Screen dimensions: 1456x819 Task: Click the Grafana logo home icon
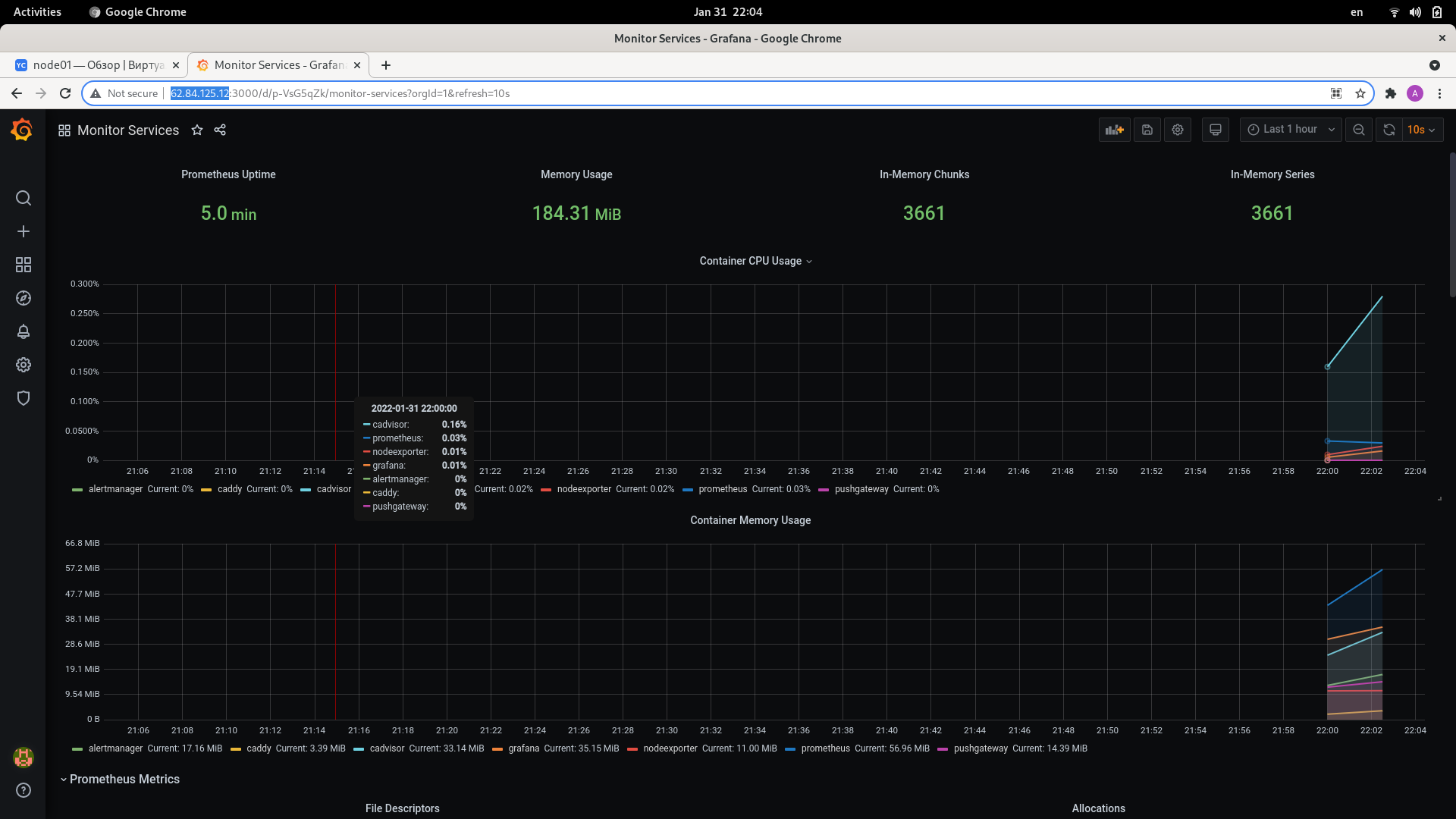pos(22,130)
